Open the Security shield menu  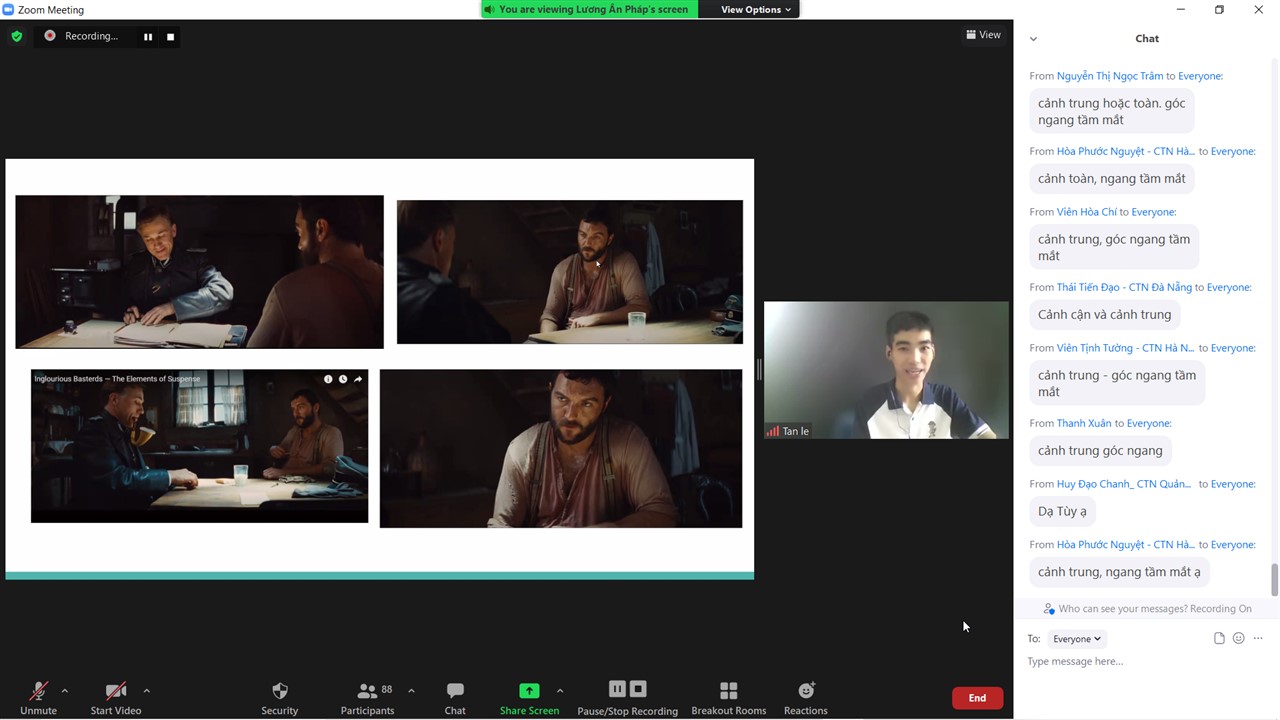pos(280,697)
